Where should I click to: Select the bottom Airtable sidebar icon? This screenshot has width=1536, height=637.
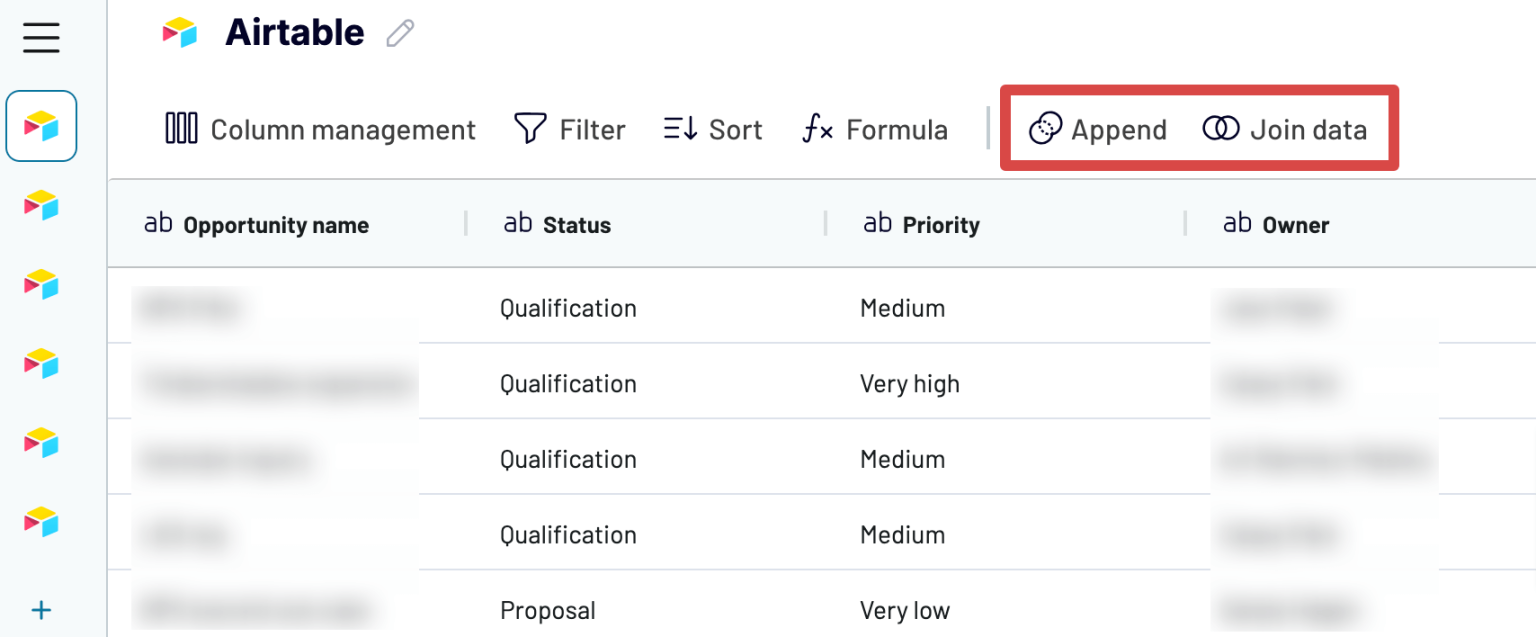(x=41, y=522)
